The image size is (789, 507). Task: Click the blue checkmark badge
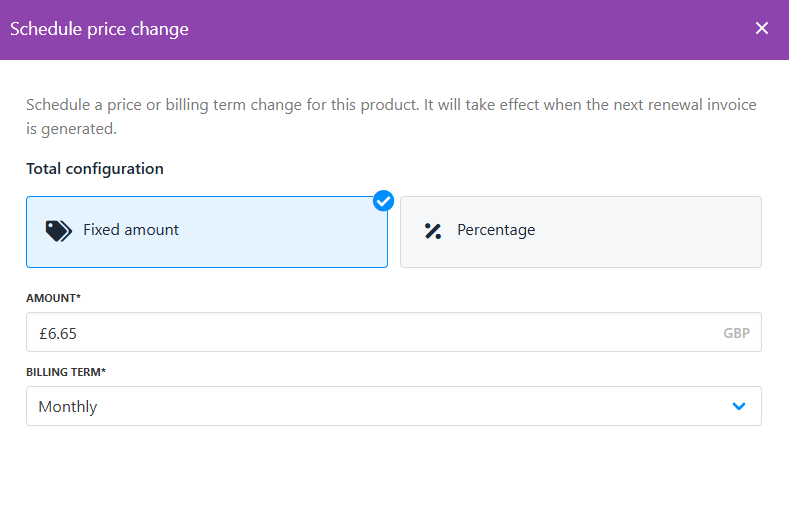(x=383, y=201)
